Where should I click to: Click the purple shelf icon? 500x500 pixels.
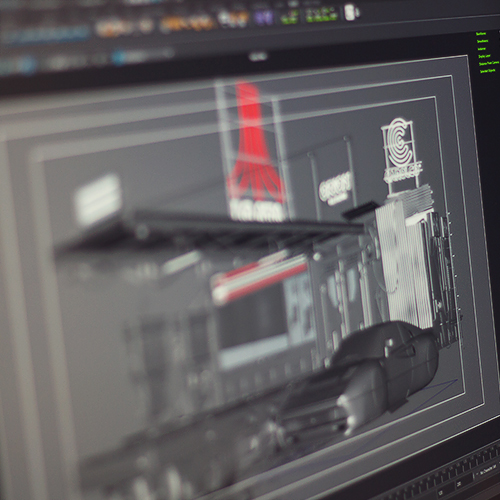tap(263, 17)
